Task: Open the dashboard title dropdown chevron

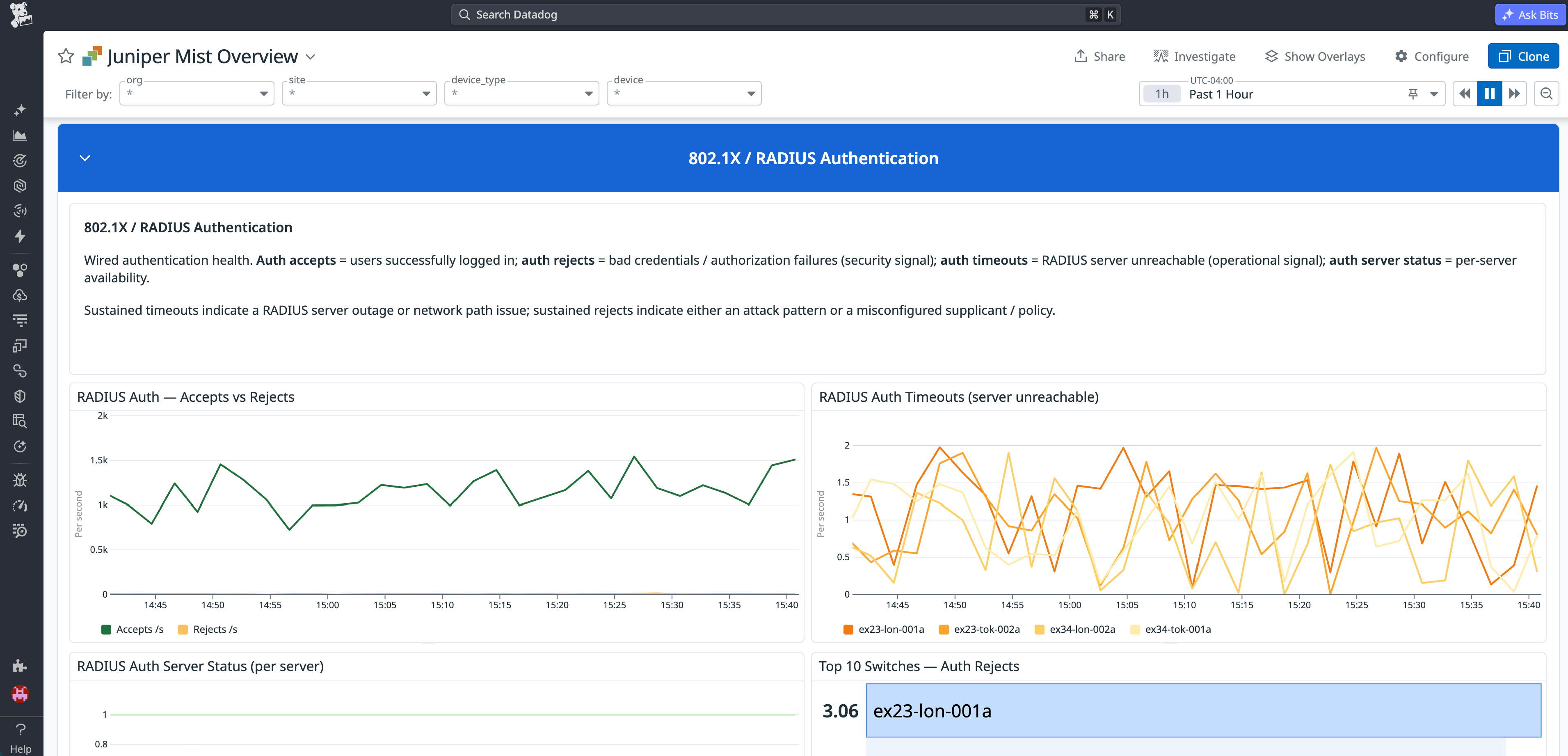Action: [x=311, y=57]
